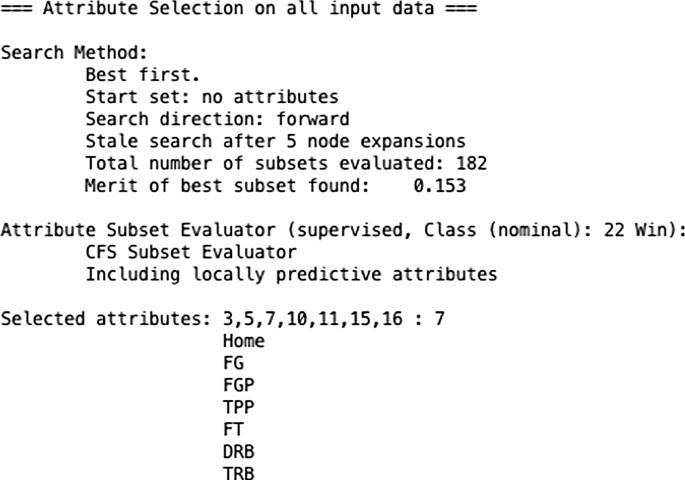Viewport: 685px width, 480px height.
Task: Click 'Start set: no attributes' text
Action: [x=212, y=97]
